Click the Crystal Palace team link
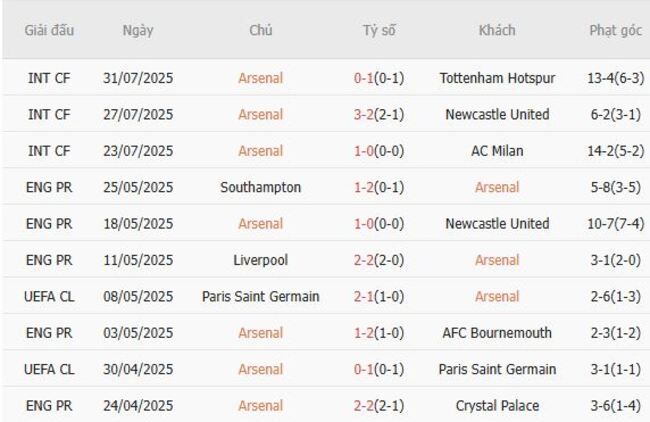The width and height of the screenshot is (650, 422). [497, 406]
